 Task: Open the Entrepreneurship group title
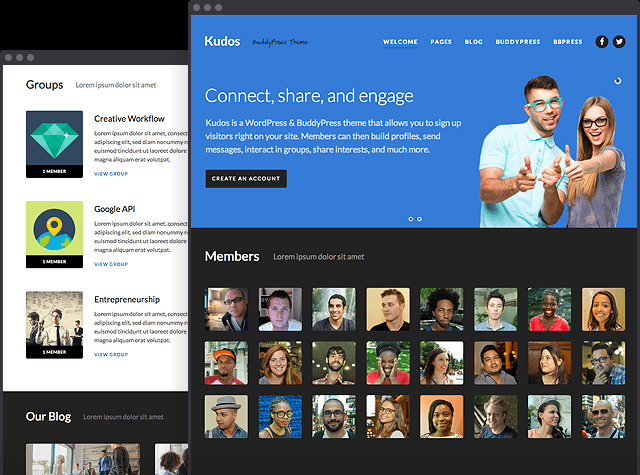point(127,300)
